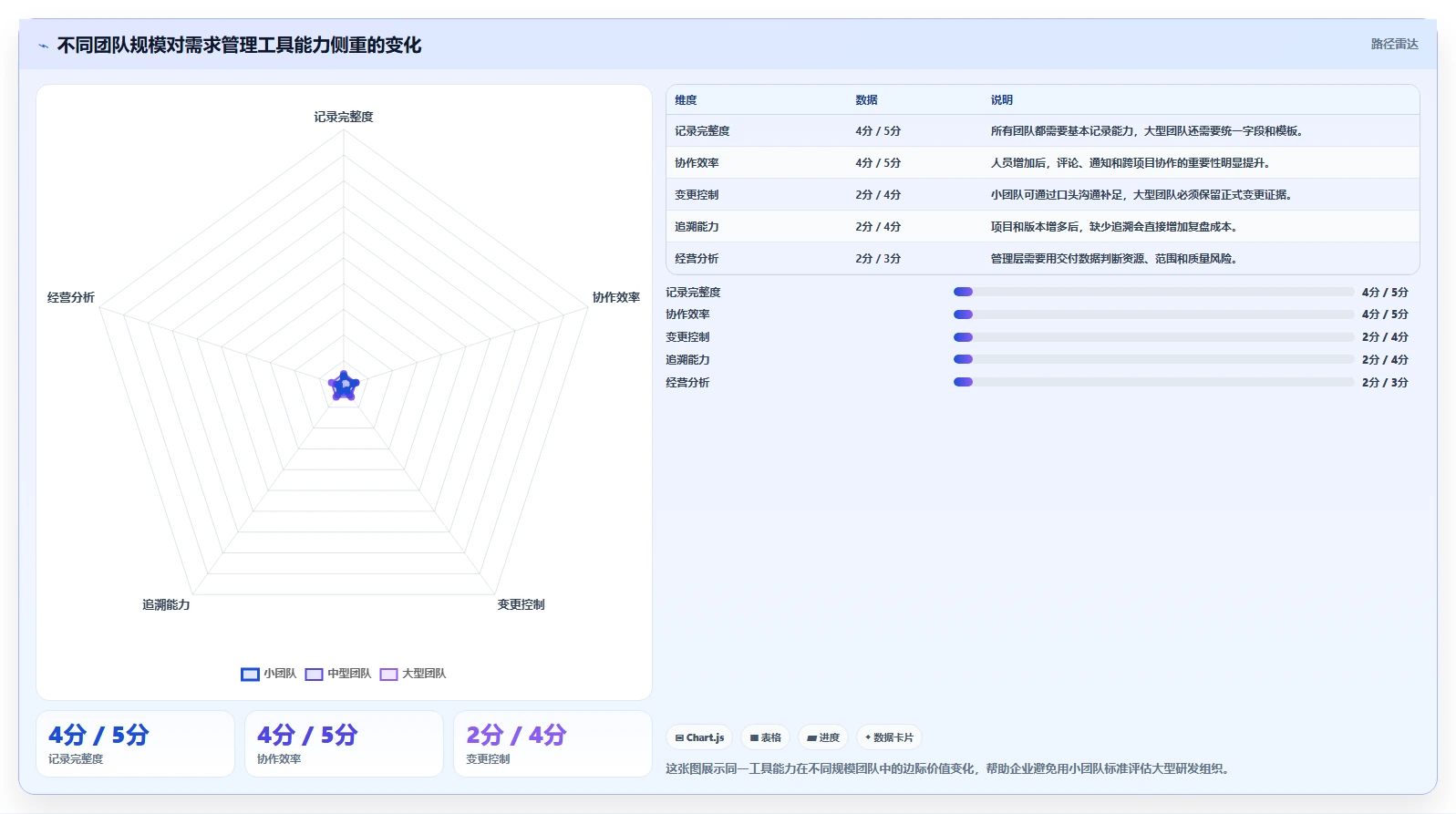1456x814 pixels.
Task: Click the description about 管理层需要用交付数据
Action: point(1114,259)
